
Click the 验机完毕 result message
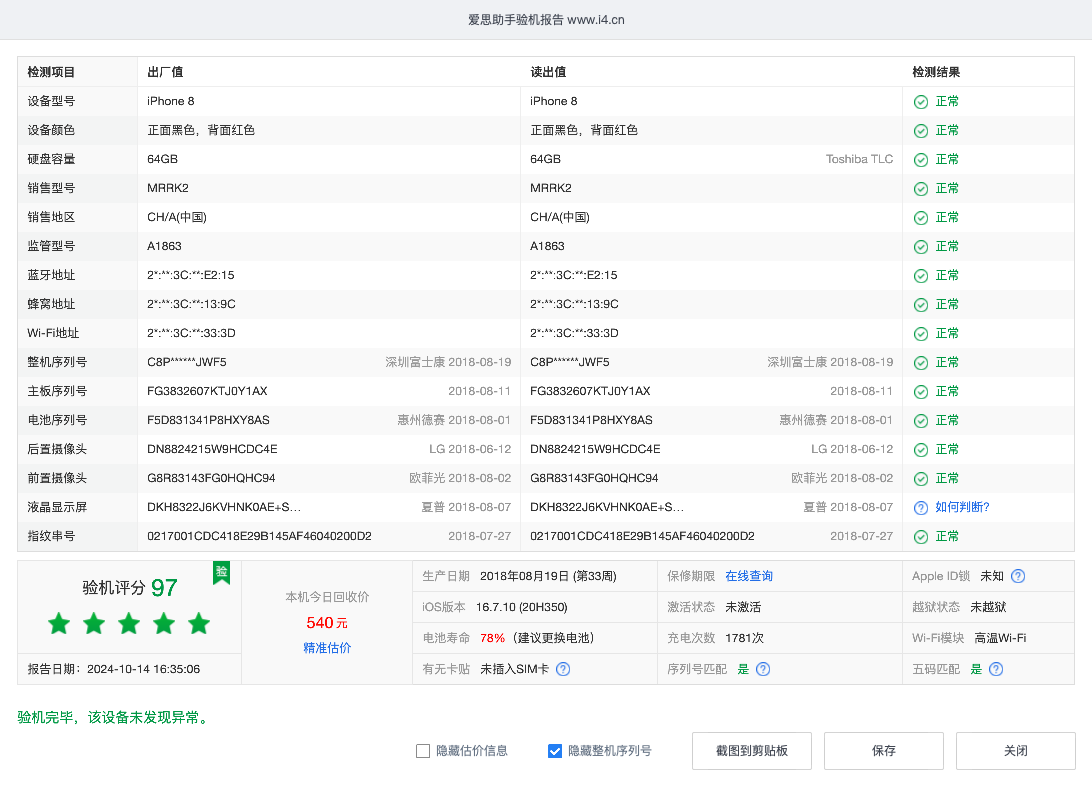pos(114,718)
